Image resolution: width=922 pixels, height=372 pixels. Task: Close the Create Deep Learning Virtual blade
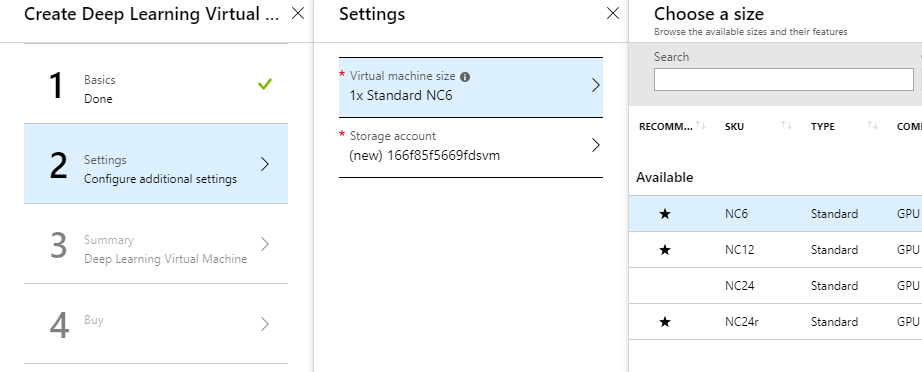298,14
